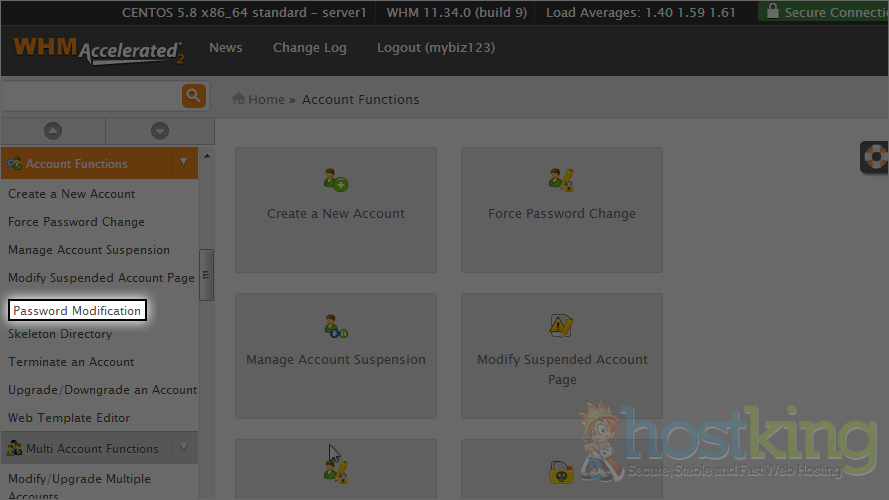
Task: Open the News menu item
Action: coord(225,48)
